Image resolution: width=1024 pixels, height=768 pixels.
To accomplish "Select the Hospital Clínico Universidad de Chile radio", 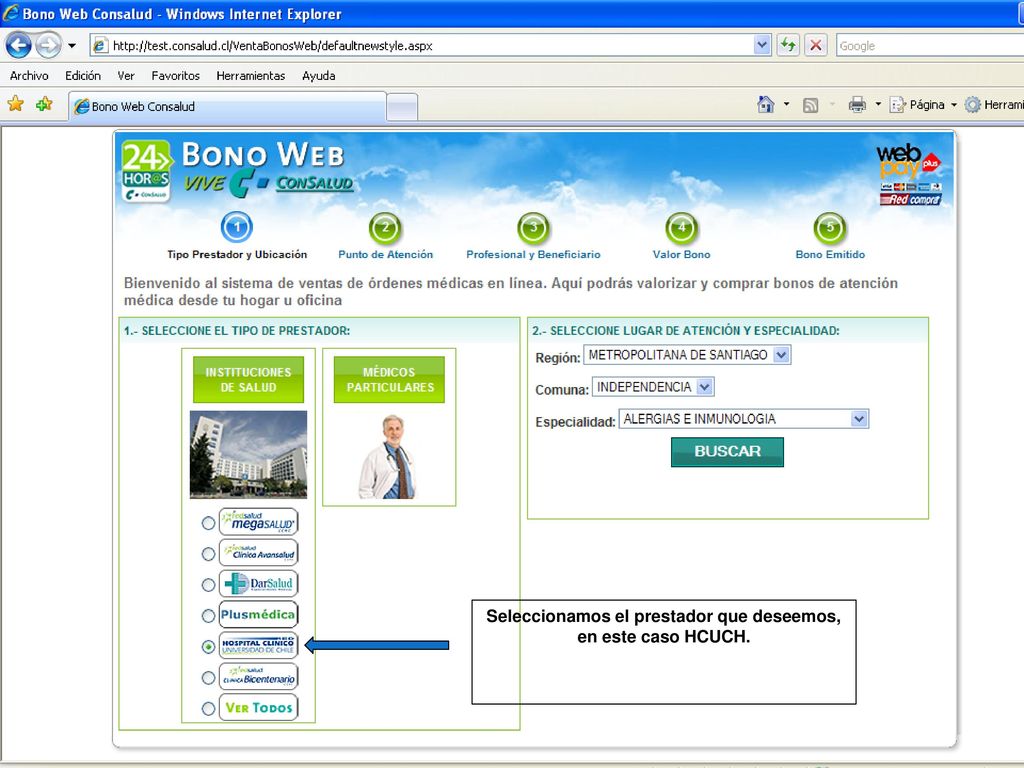I will pyautogui.click(x=208, y=647).
